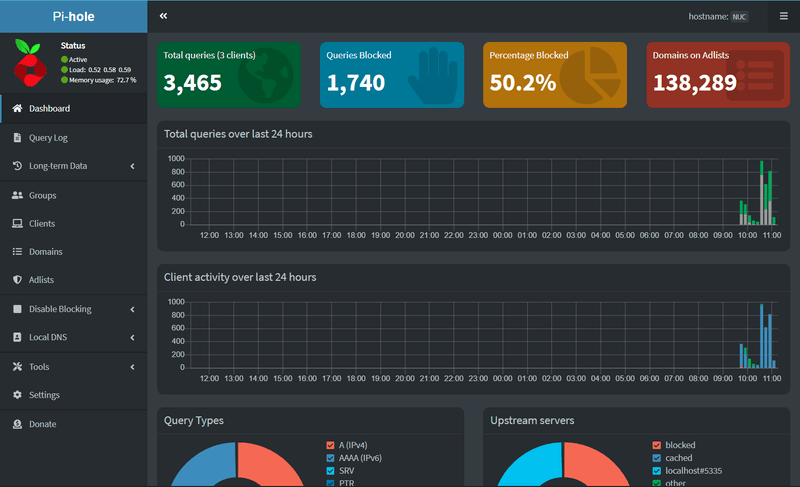
Task: Uncheck localhost#5335 in Upstream servers
Action: pyautogui.click(x=657, y=471)
